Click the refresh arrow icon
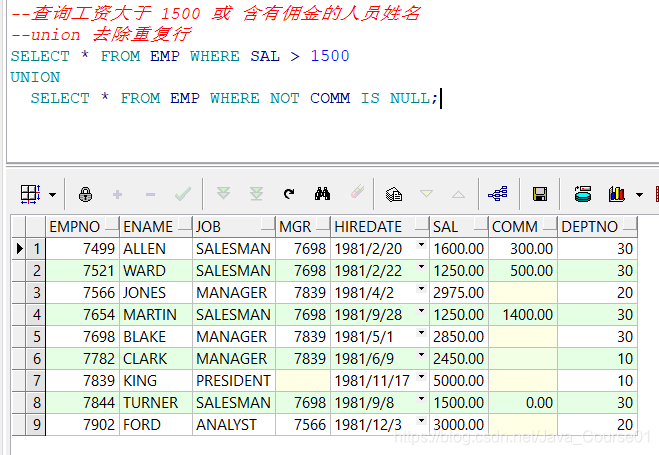Viewport: 659px width, 455px height. click(289, 194)
